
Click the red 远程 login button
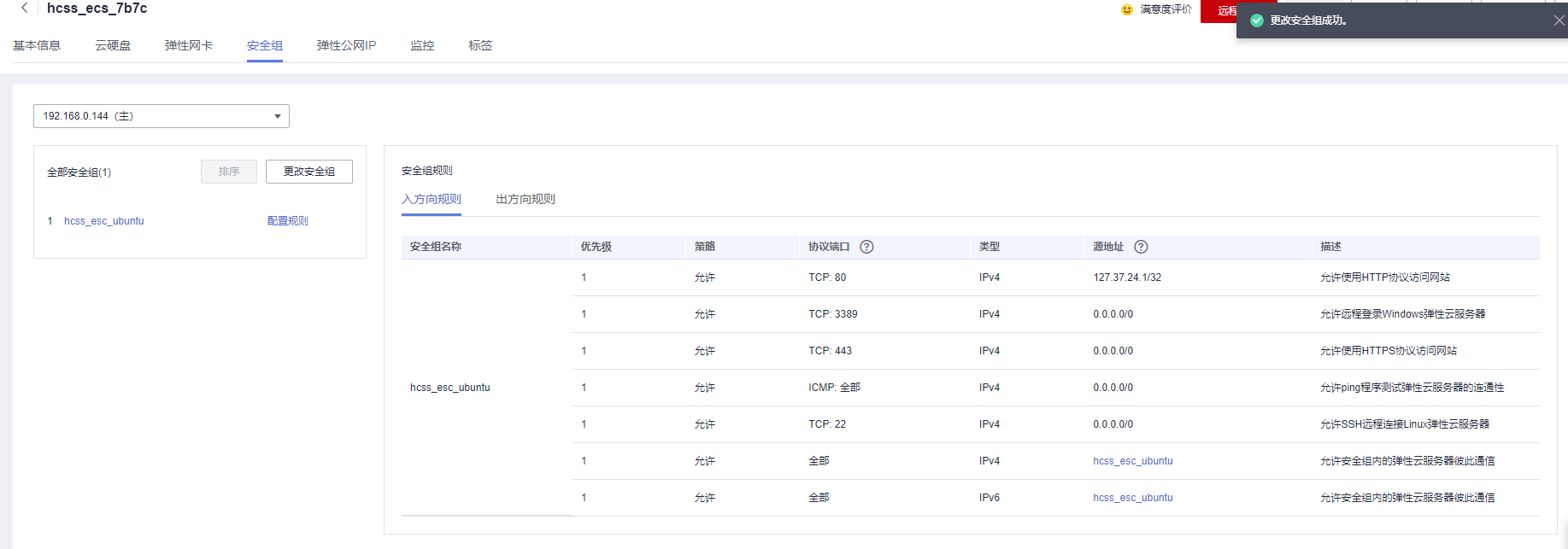click(1219, 11)
